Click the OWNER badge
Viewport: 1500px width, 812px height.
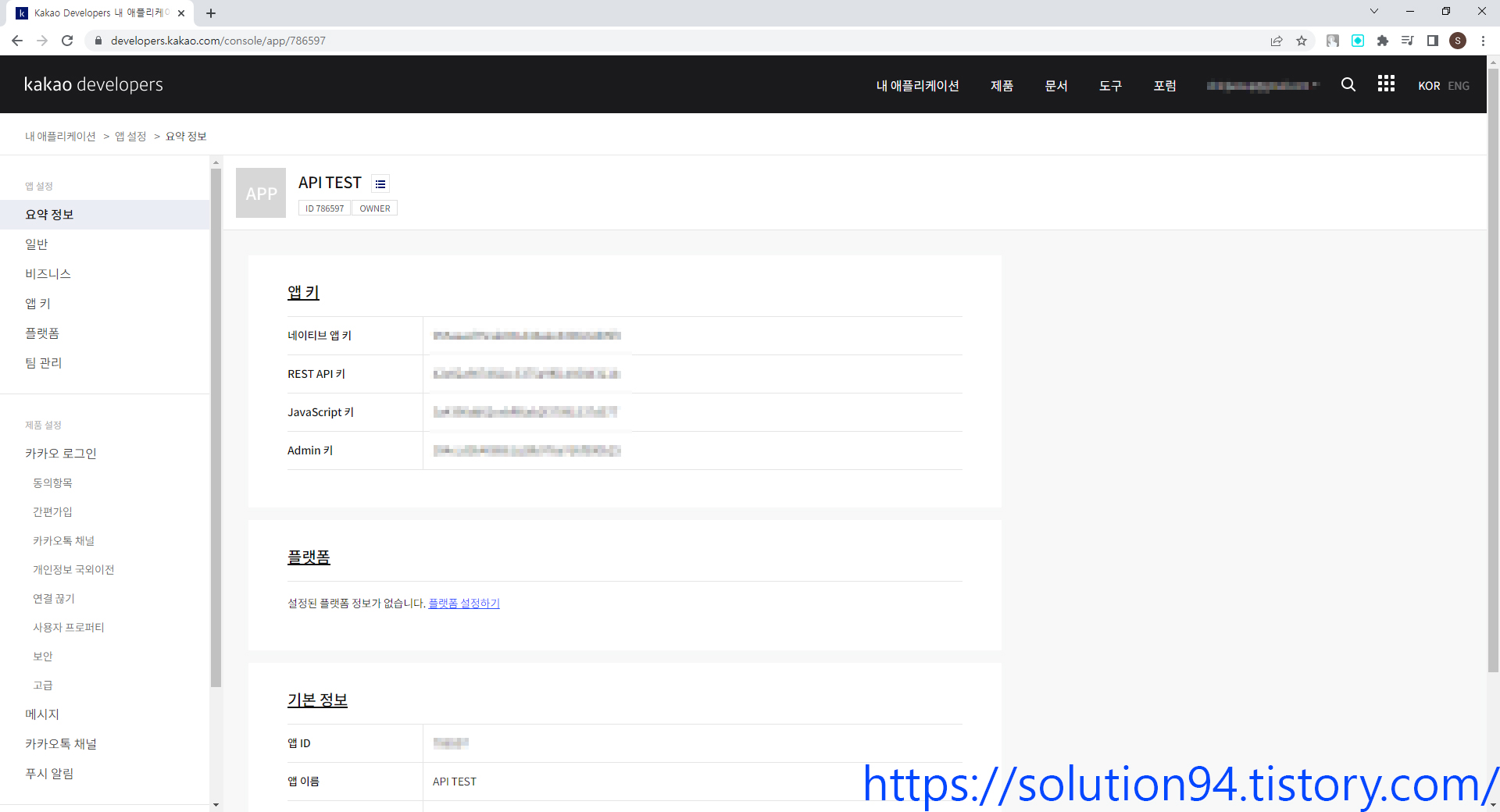pyautogui.click(x=375, y=208)
